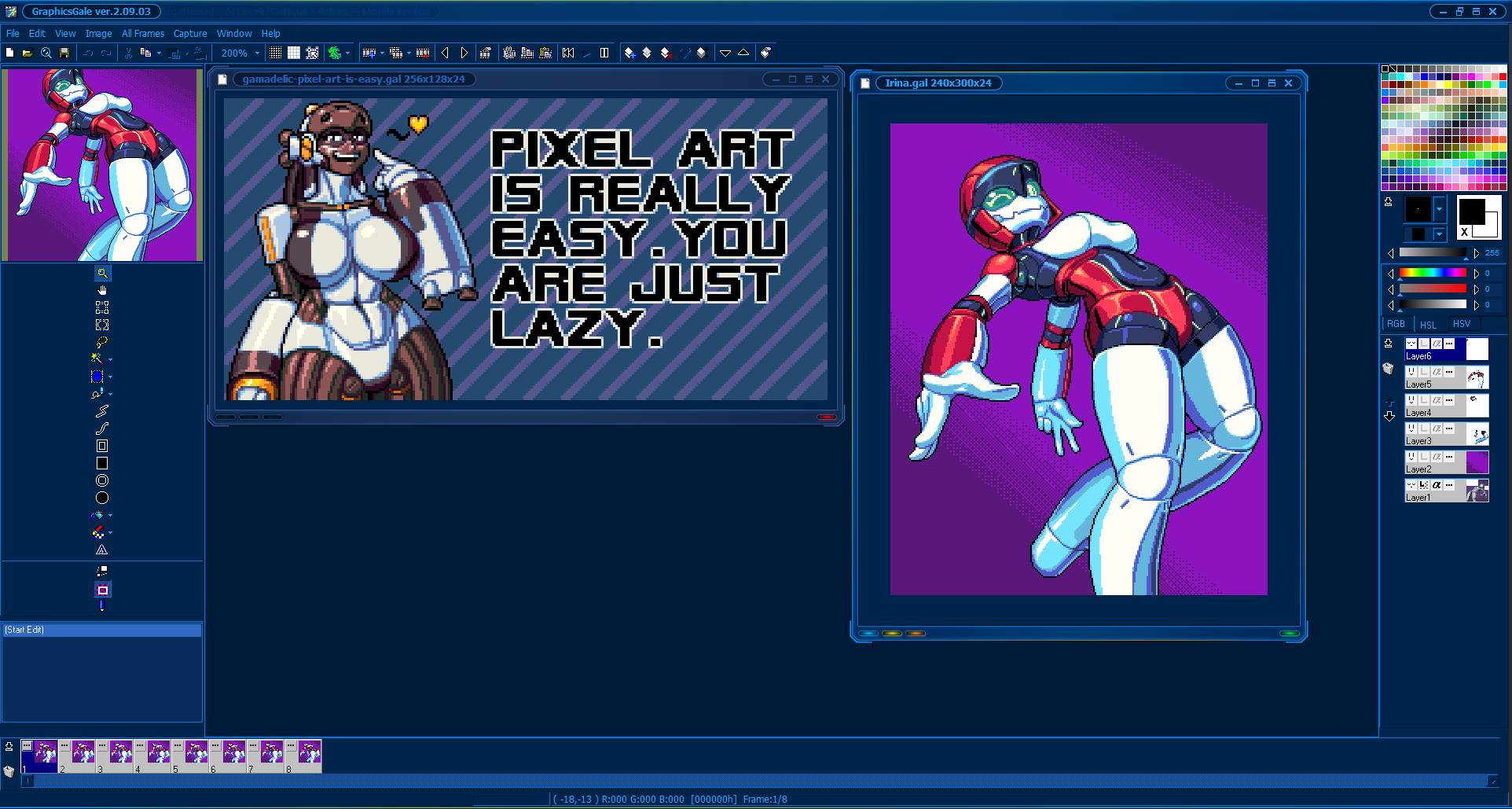Toggle alpha channel on Layer5
This screenshot has width=1512, height=809.
1437,372
